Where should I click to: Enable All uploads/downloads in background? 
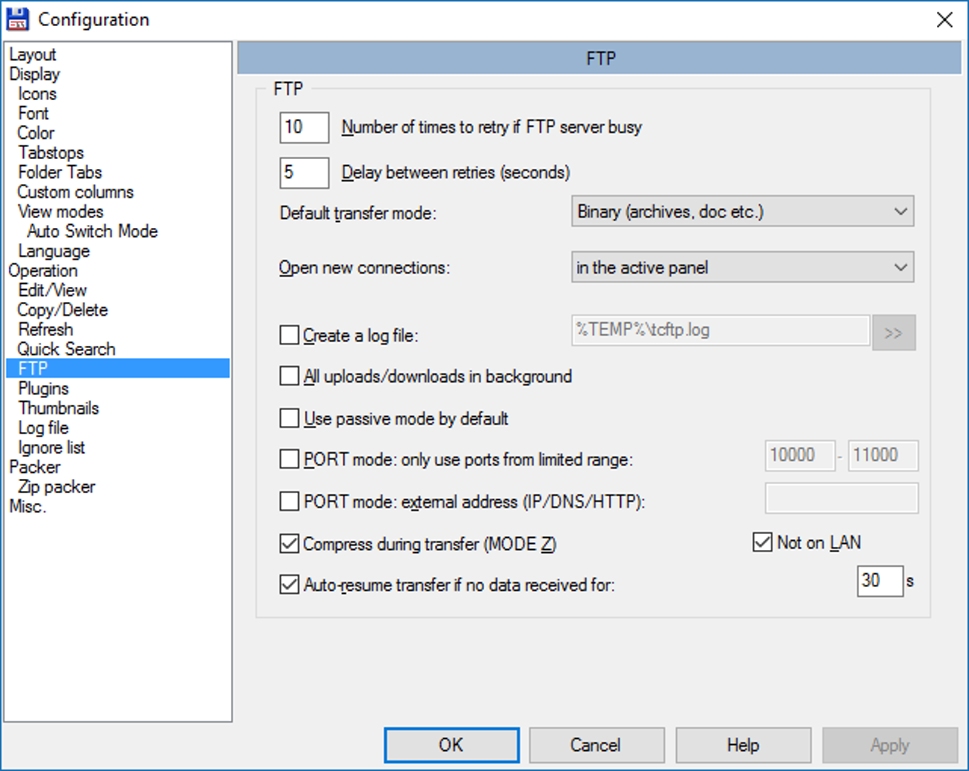(290, 377)
